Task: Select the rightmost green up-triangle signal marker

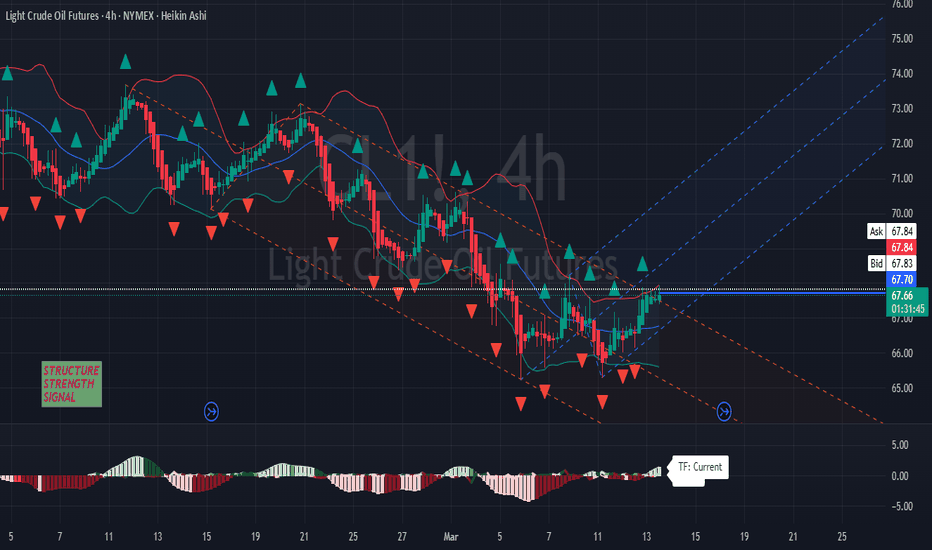Action: 643,263
